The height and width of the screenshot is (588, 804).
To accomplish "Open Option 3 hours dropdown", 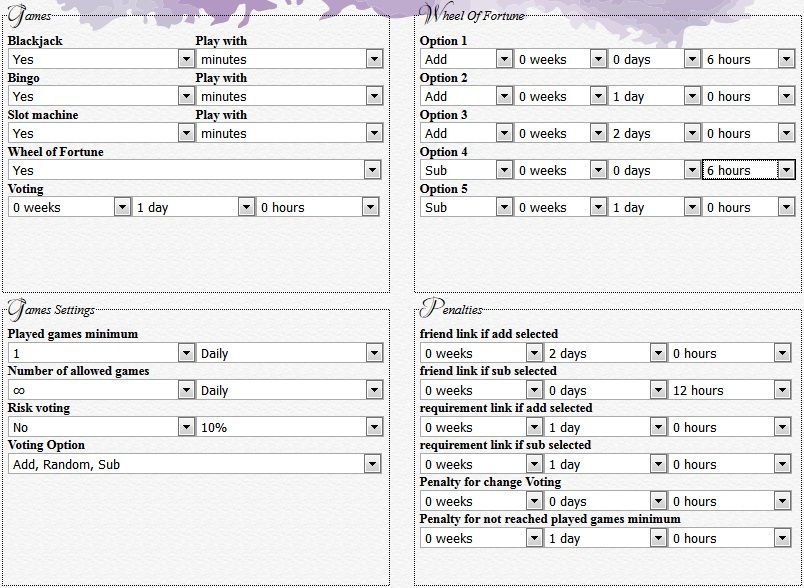I will (749, 133).
